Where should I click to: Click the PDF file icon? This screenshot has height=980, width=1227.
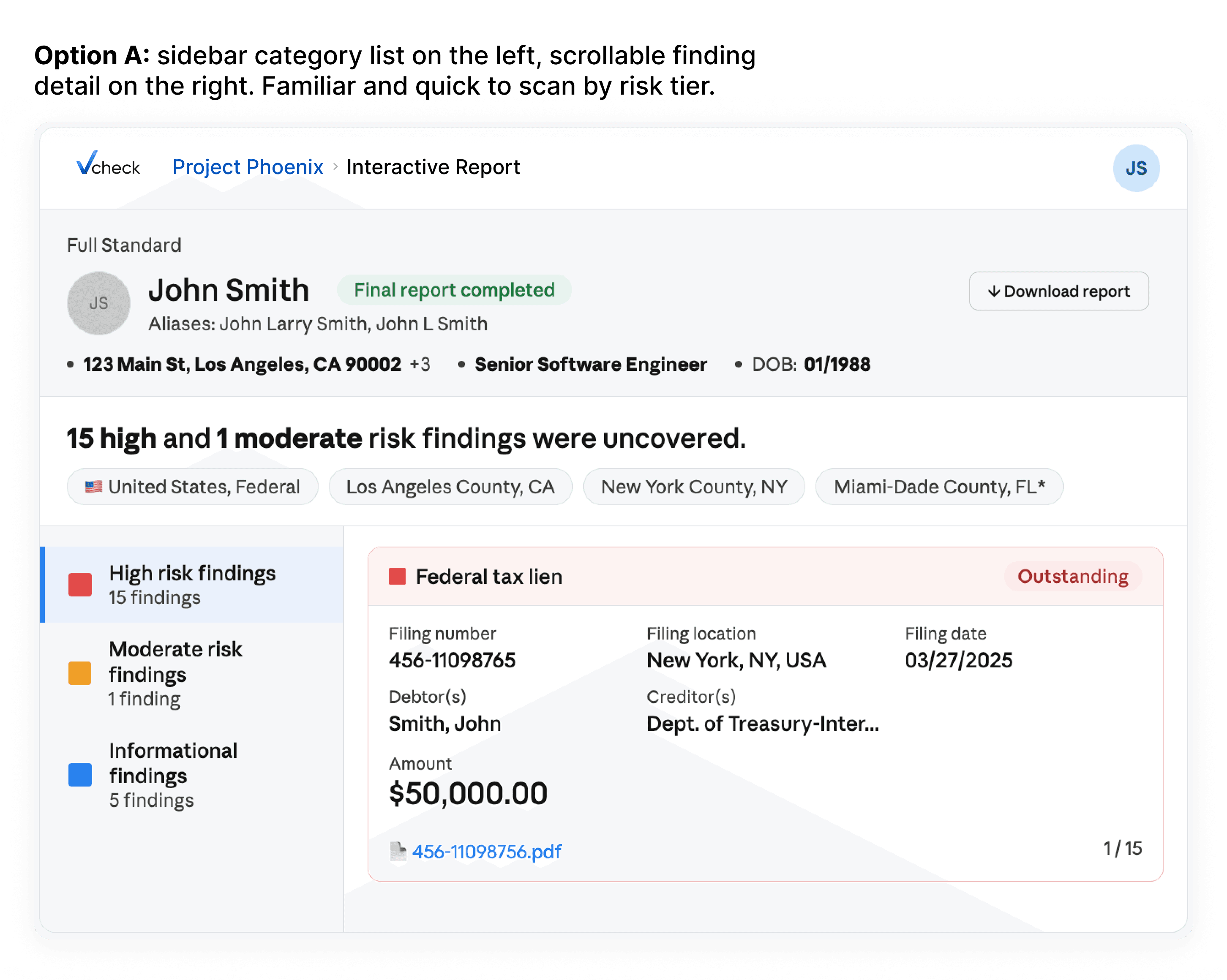tap(398, 852)
